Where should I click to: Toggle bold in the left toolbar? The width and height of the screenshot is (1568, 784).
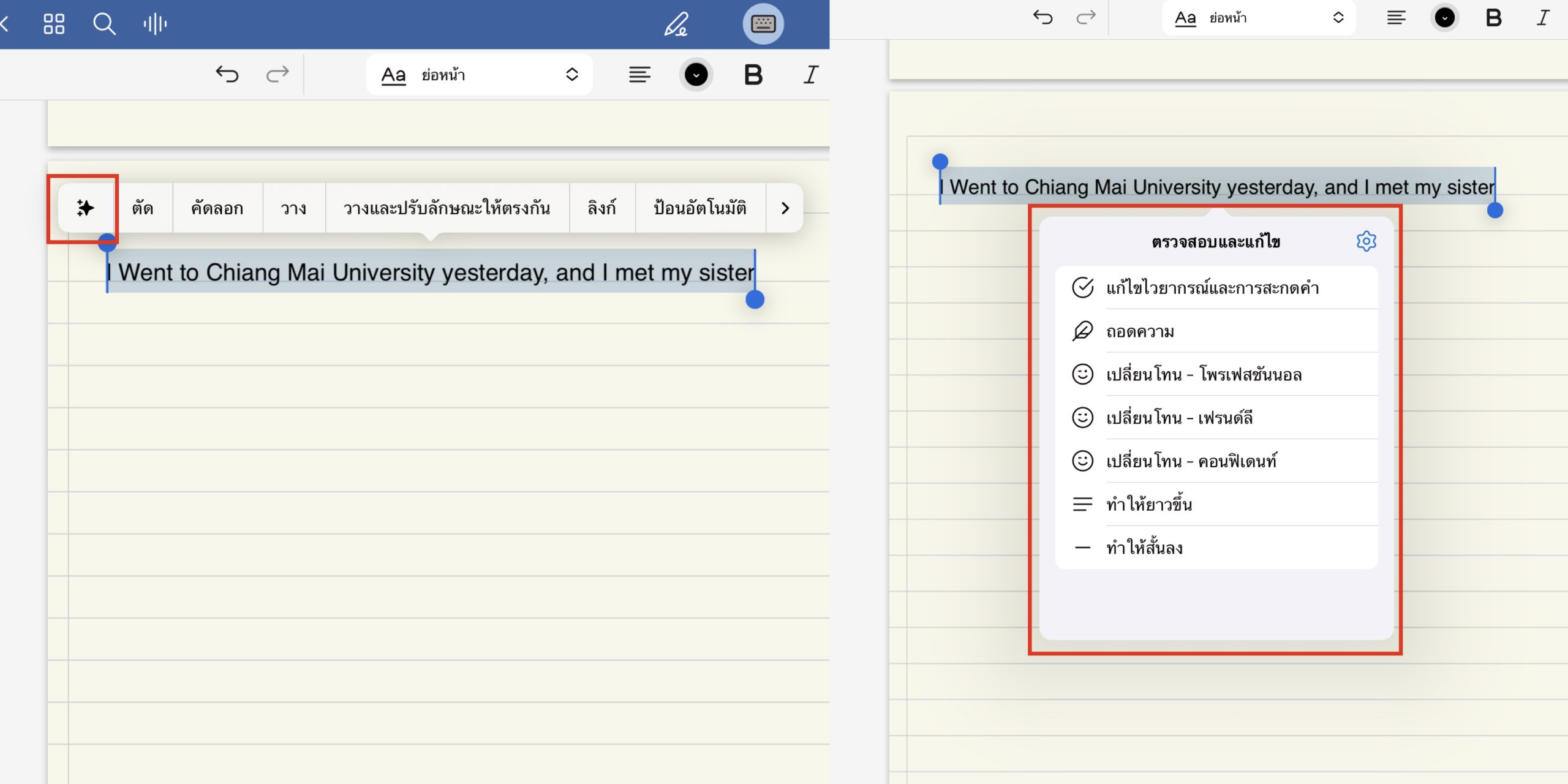753,75
